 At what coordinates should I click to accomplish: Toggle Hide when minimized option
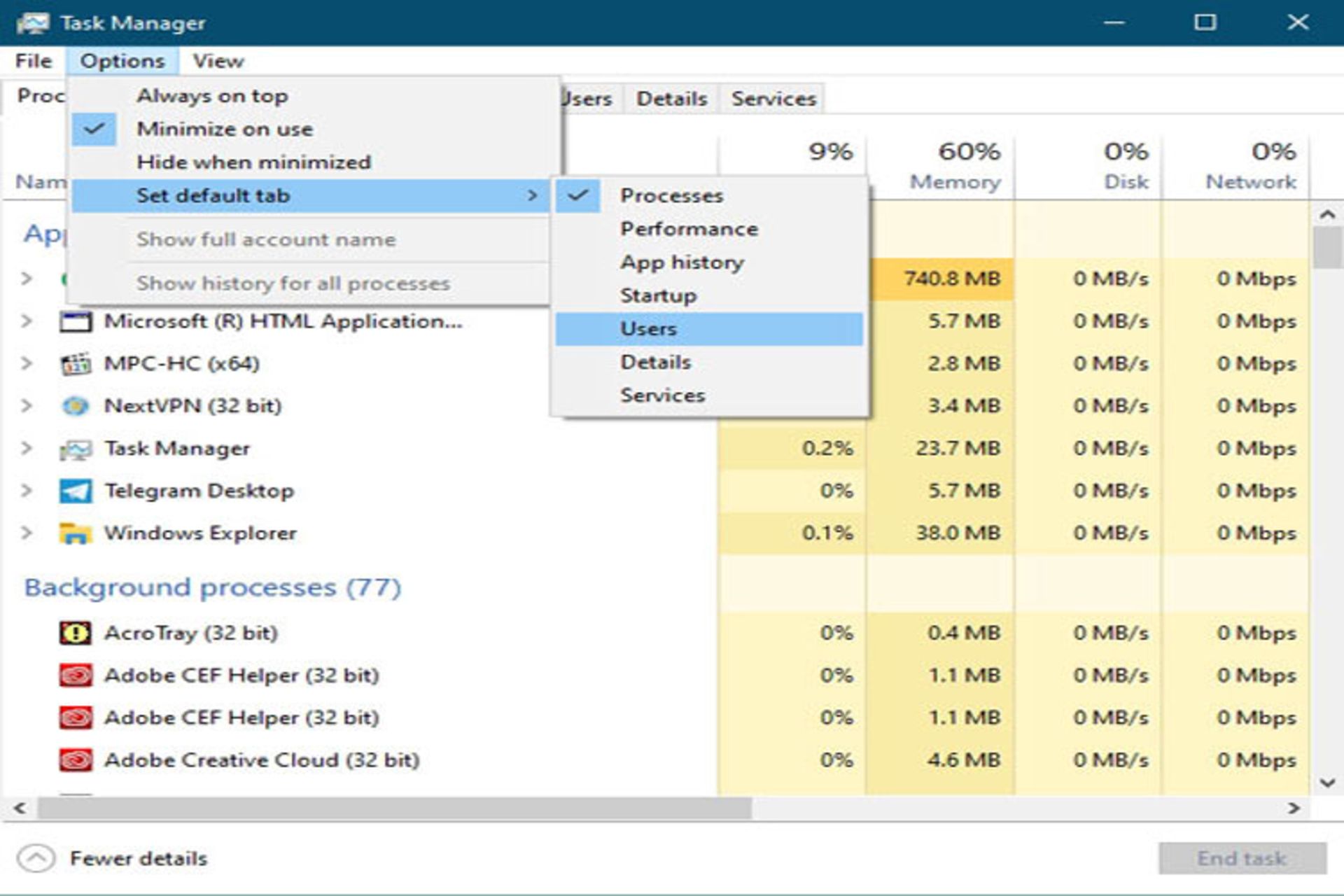pyautogui.click(x=251, y=162)
